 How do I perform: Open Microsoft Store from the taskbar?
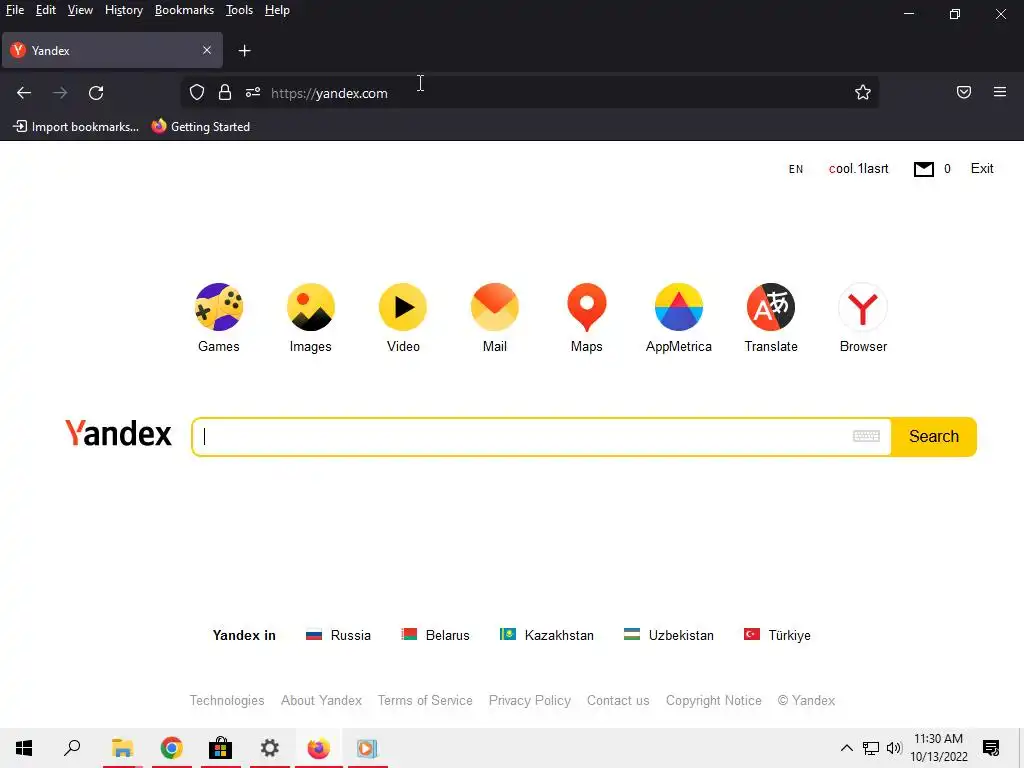(221, 748)
